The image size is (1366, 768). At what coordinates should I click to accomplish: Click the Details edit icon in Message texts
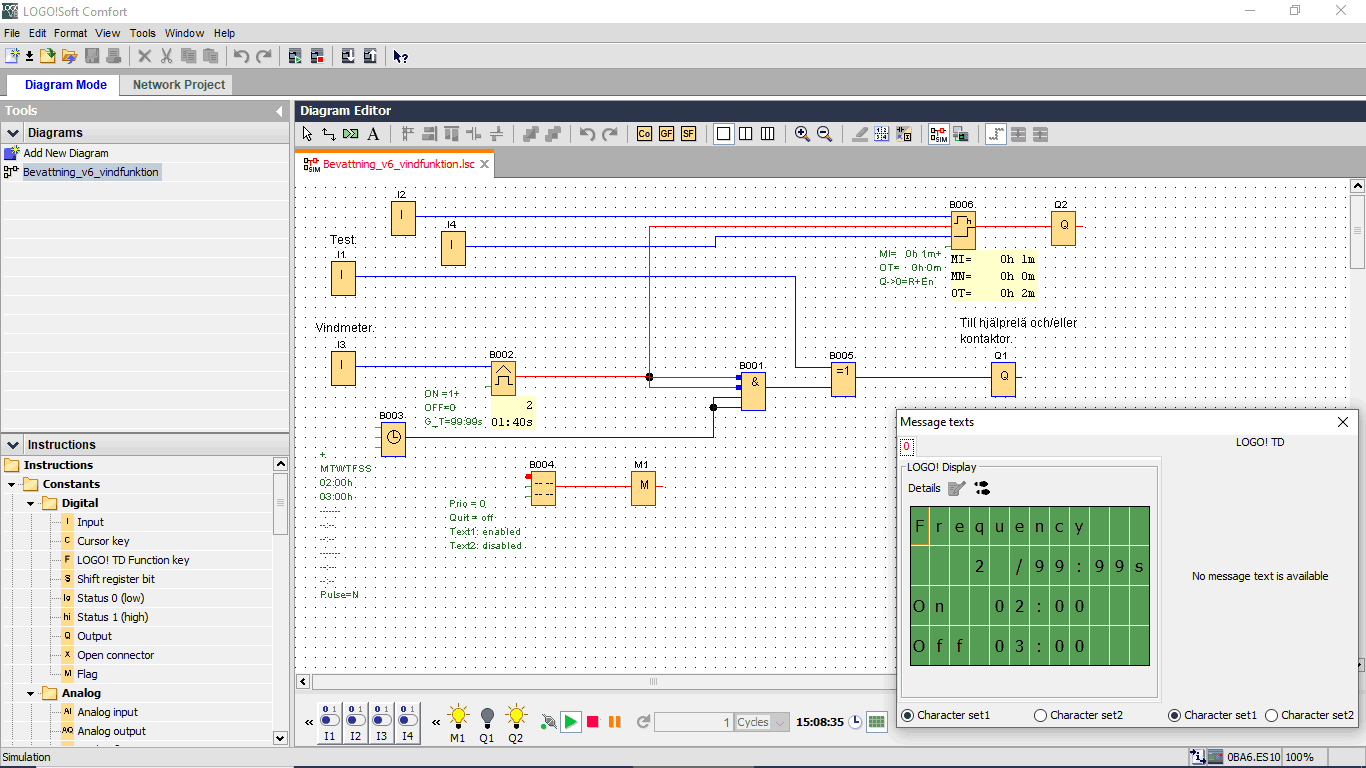coord(957,488)
